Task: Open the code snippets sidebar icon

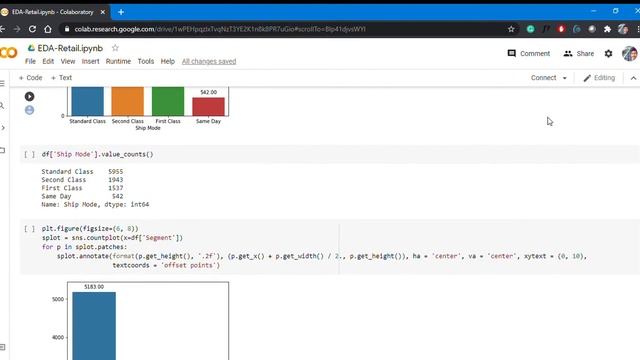Action: [x=2, y=128]
